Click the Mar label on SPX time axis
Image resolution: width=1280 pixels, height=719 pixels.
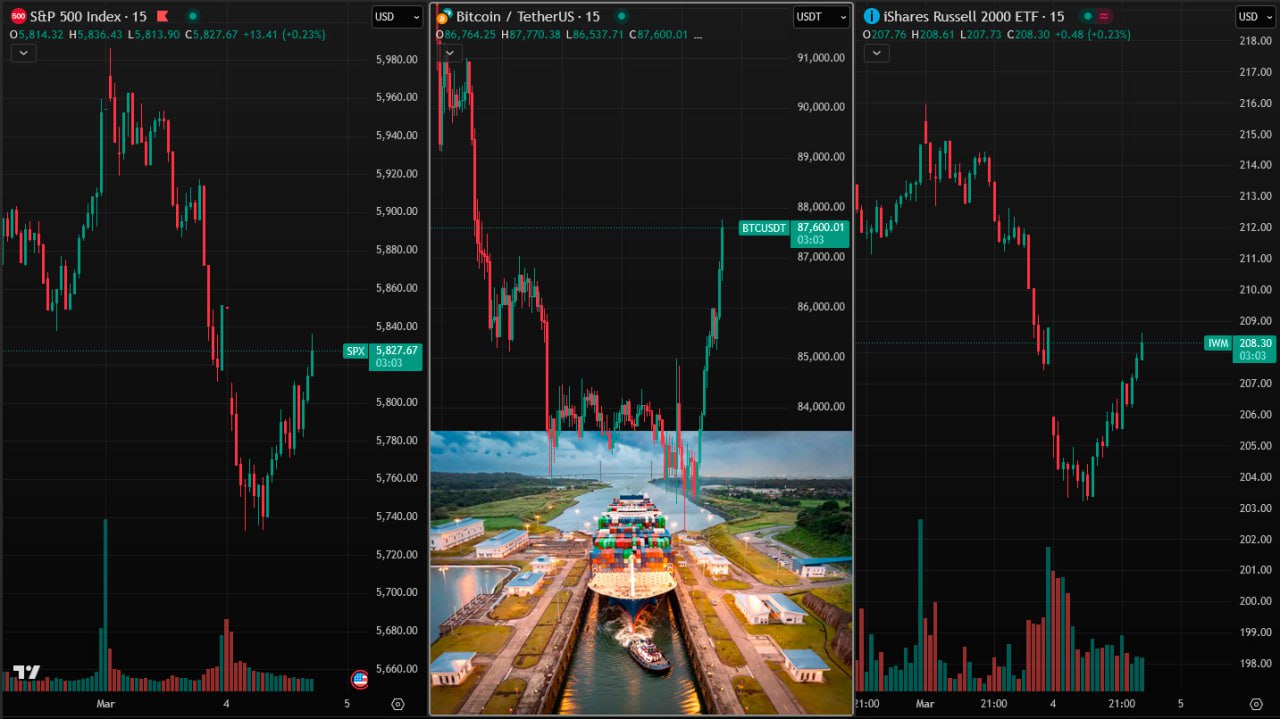[x=106, y=704]
